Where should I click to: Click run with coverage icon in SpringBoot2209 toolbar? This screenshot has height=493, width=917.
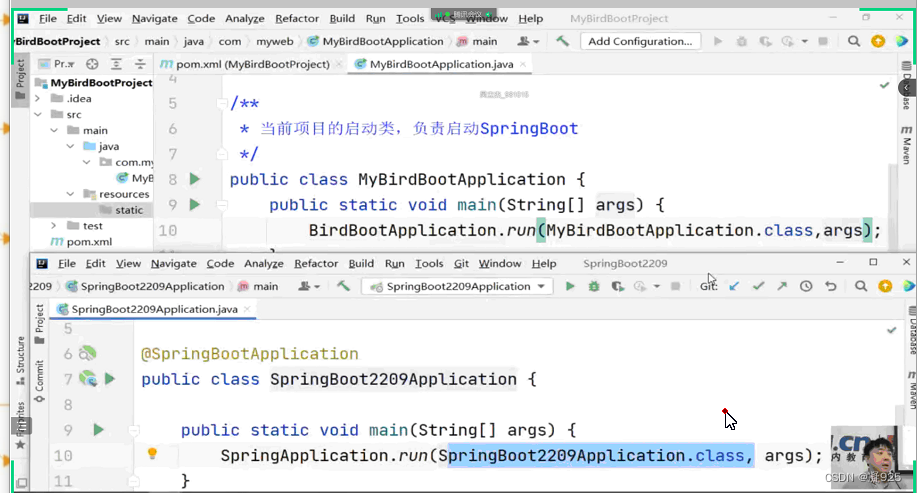click(x=617, y=287)
